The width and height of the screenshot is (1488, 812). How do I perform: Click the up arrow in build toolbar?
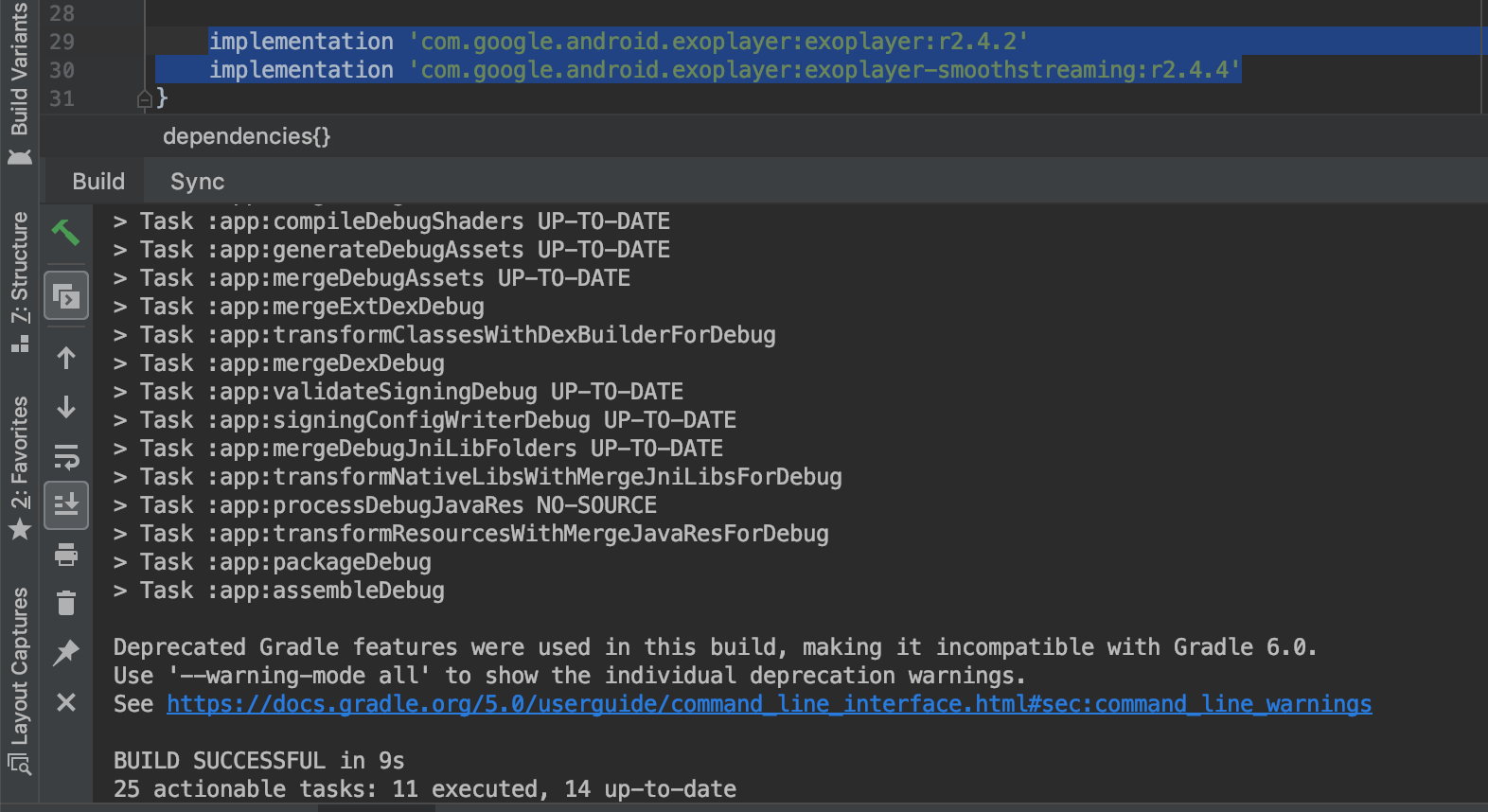pyautogui.click(x=66, y=358)
